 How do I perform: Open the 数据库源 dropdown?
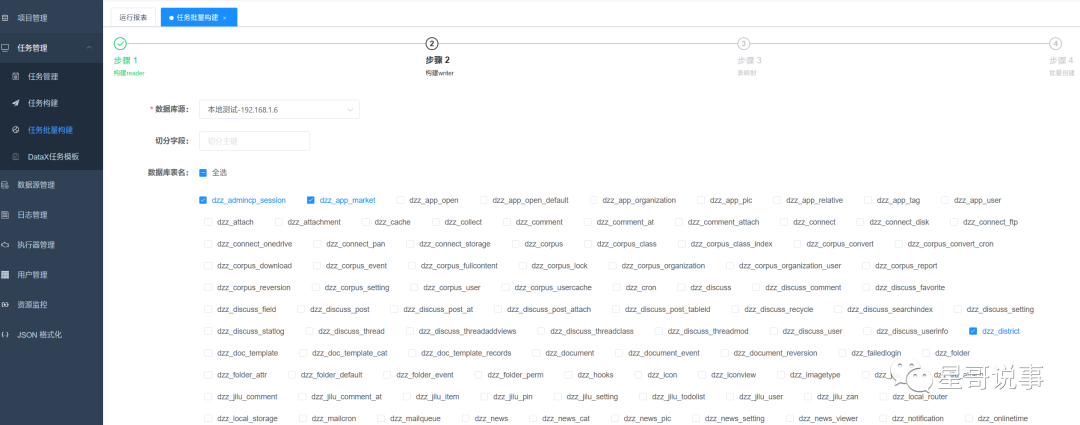pyautogui.click(x=278, y=109)
